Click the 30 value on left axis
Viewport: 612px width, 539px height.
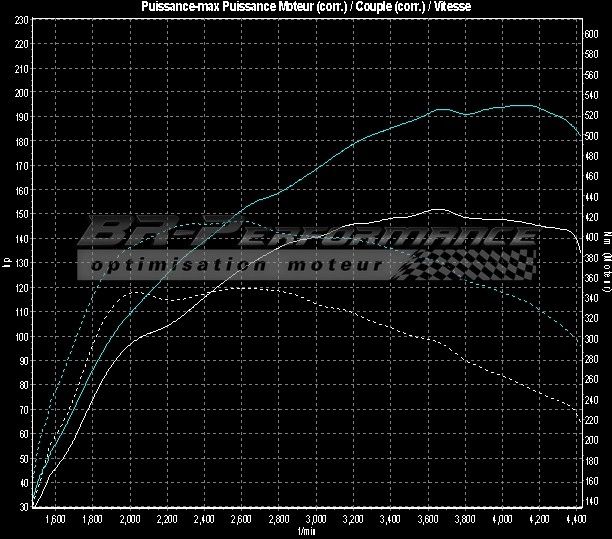[23, 507]
